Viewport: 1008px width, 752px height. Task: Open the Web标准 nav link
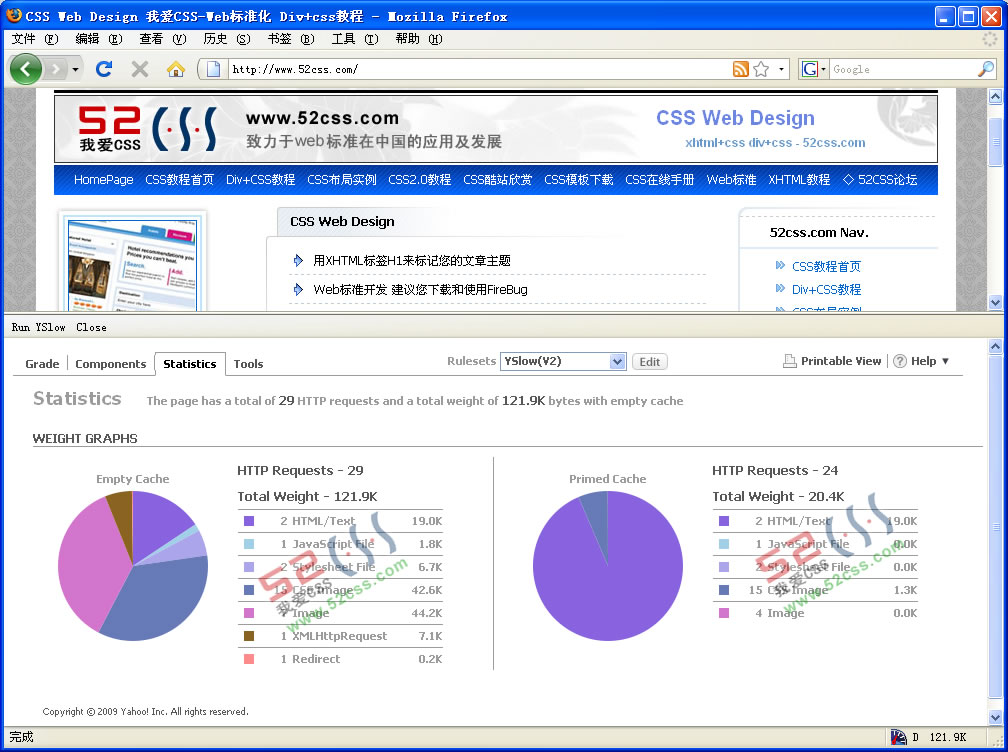point(732,180)
